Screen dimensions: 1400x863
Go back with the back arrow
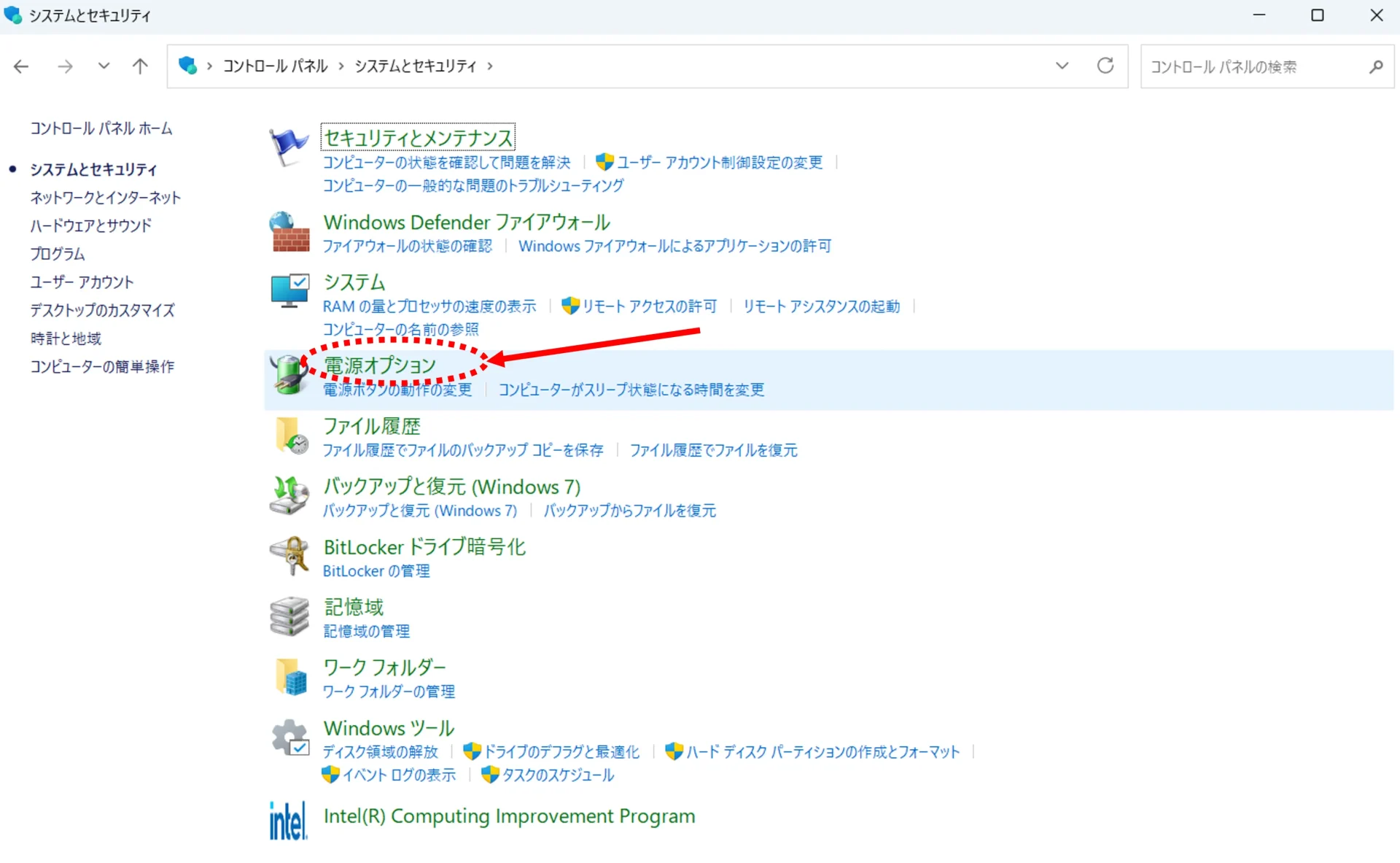click(x=21, y=66)
